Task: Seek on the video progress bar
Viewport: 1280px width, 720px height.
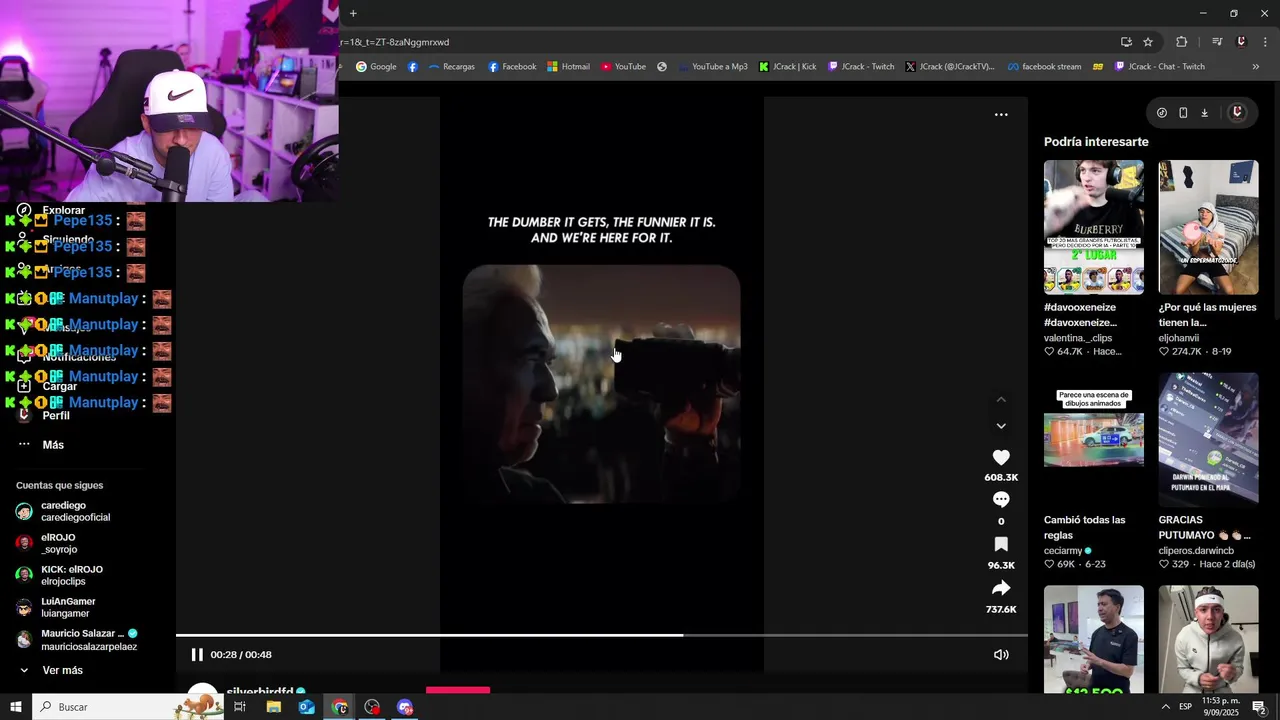Action: tap(602, 635)
